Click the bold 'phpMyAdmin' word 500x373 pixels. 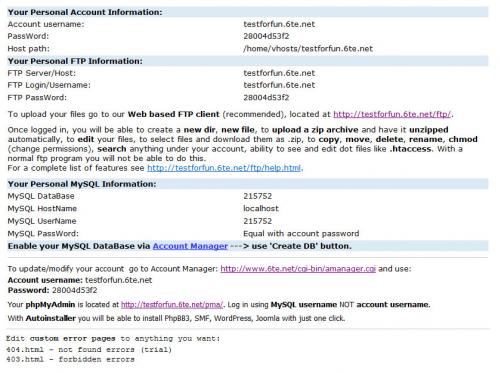point(50,305)
